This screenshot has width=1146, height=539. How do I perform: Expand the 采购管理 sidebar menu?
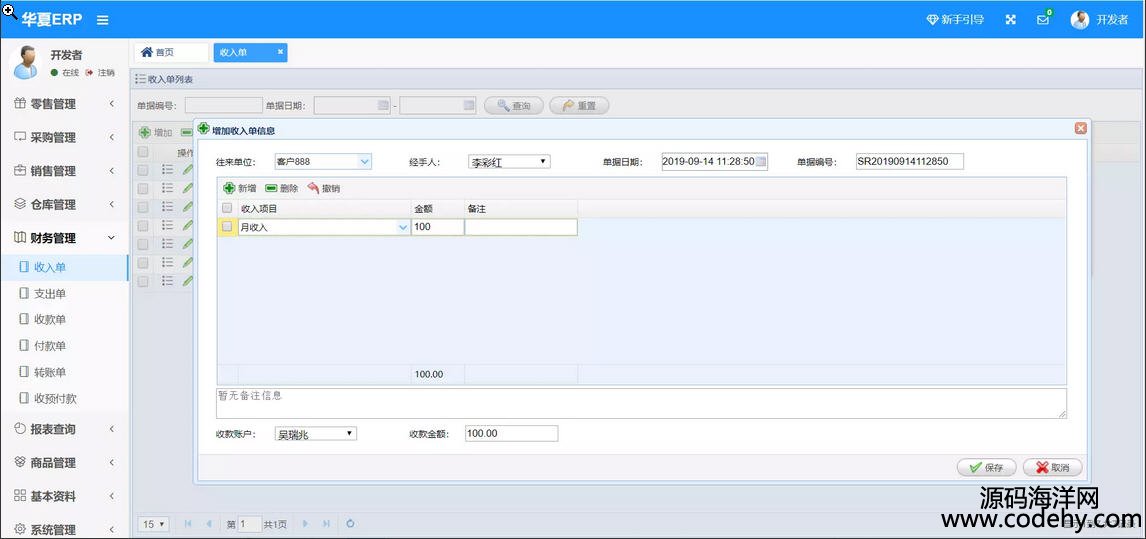[x=65, y=137]
